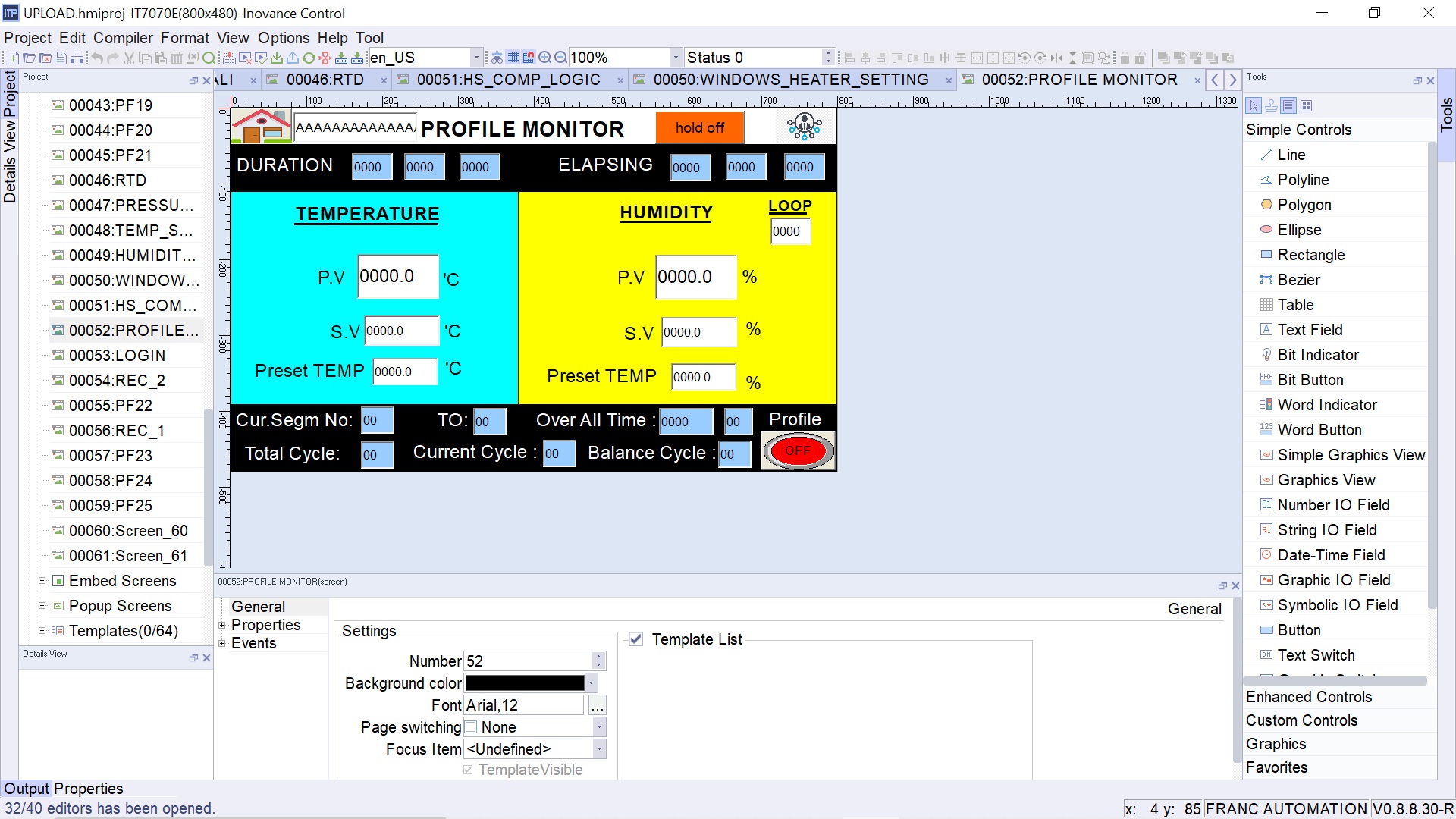Click the Print icon in toolbar
Screen dimensions: 1456x819
[x=77, y=58]
